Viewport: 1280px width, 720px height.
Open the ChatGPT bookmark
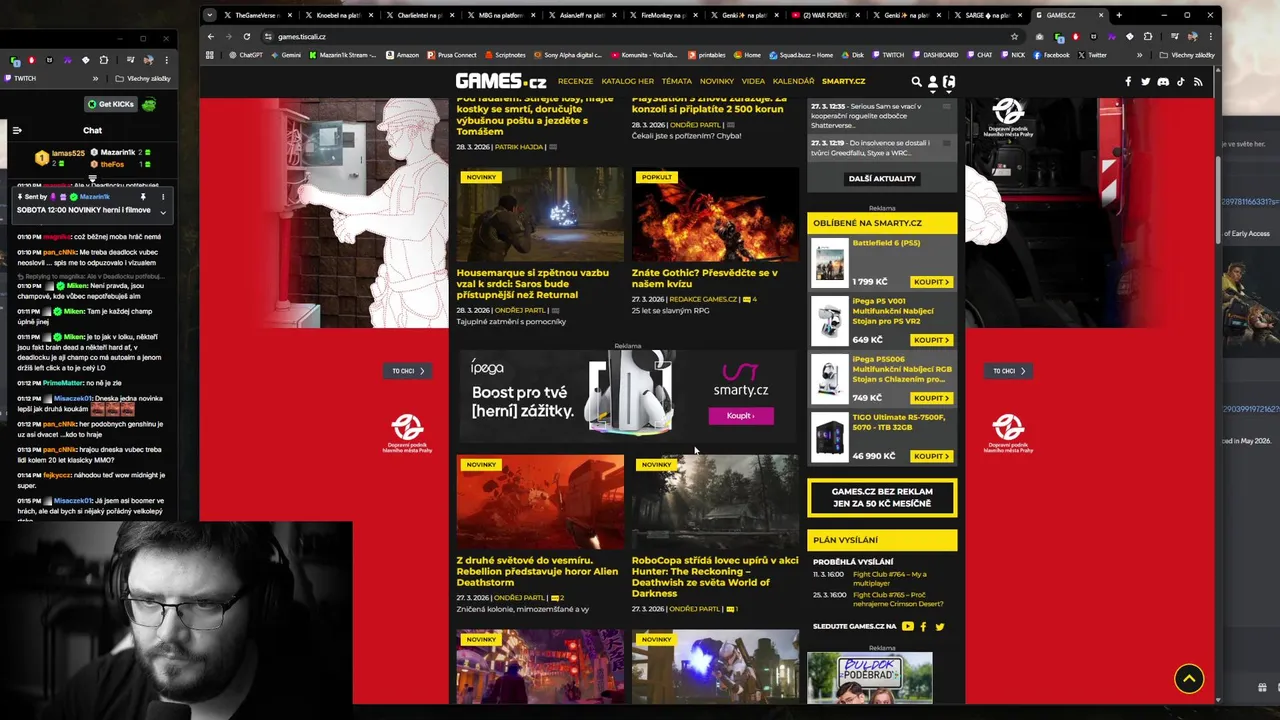(x=244, y=55)
